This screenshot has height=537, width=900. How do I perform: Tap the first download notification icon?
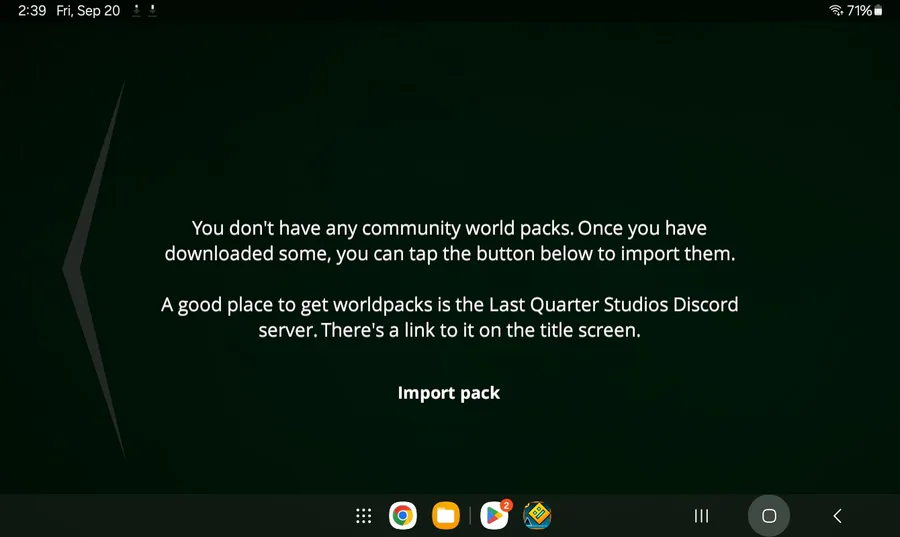[x=137, y=10]
